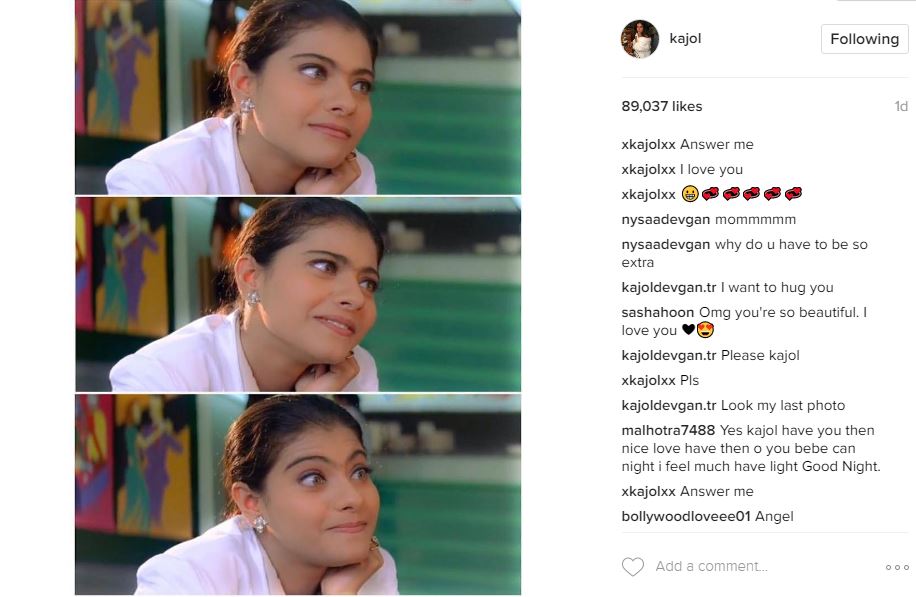The image size is (916, 597).
Task: Open xkajolxx from first Answer me comment
Action: pos(648,144)
